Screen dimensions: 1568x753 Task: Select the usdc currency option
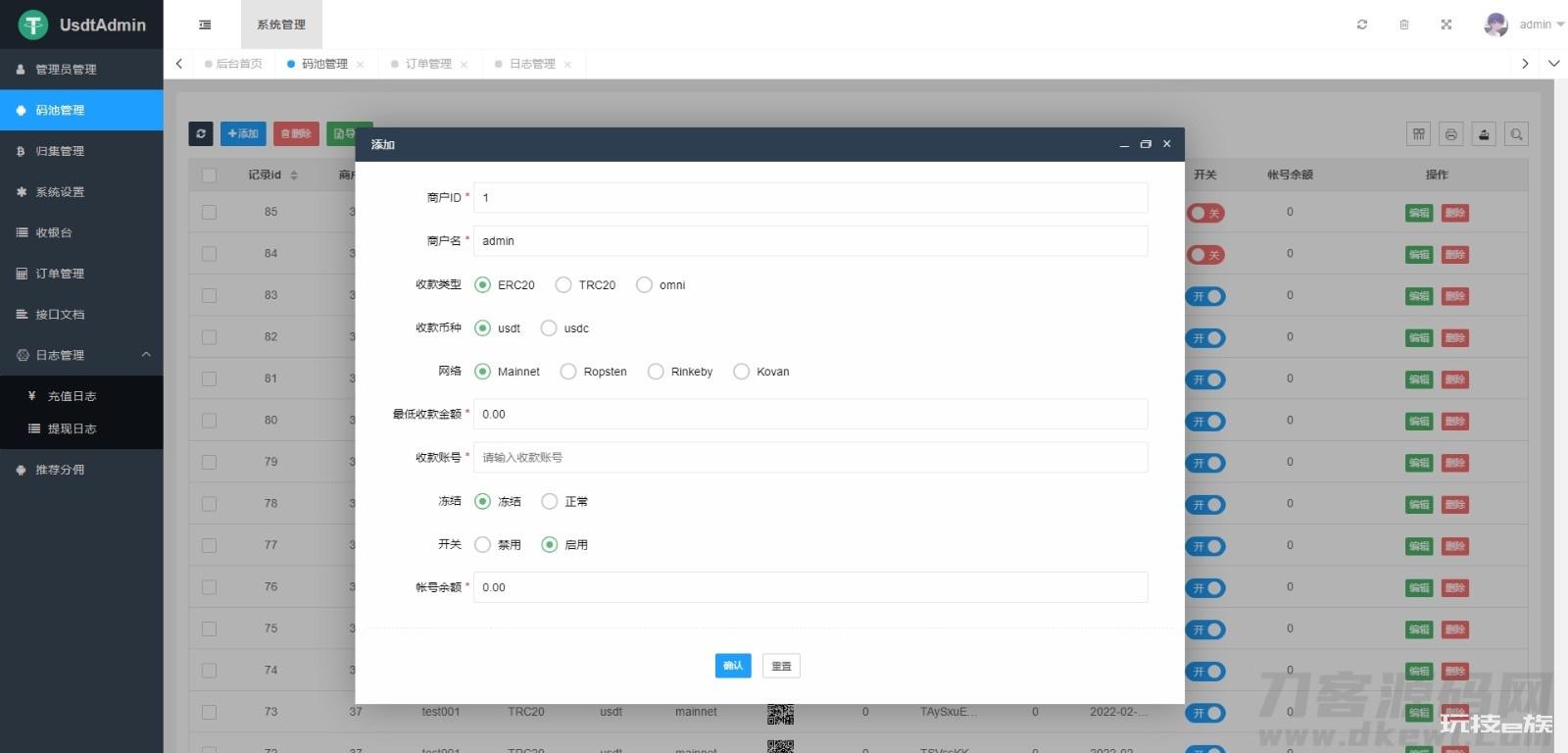565,328
